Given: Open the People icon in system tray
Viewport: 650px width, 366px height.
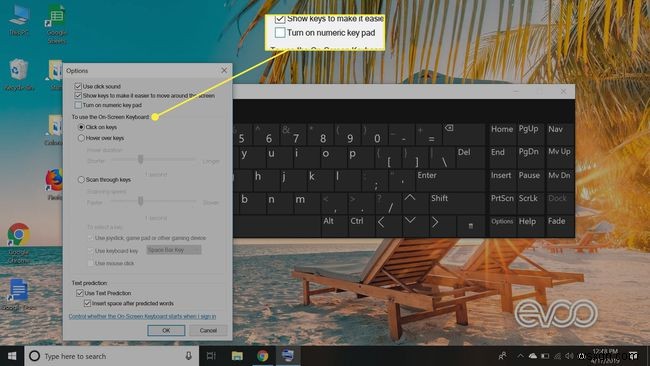Looking at the screenshot, I should click(x=502, y=356).
